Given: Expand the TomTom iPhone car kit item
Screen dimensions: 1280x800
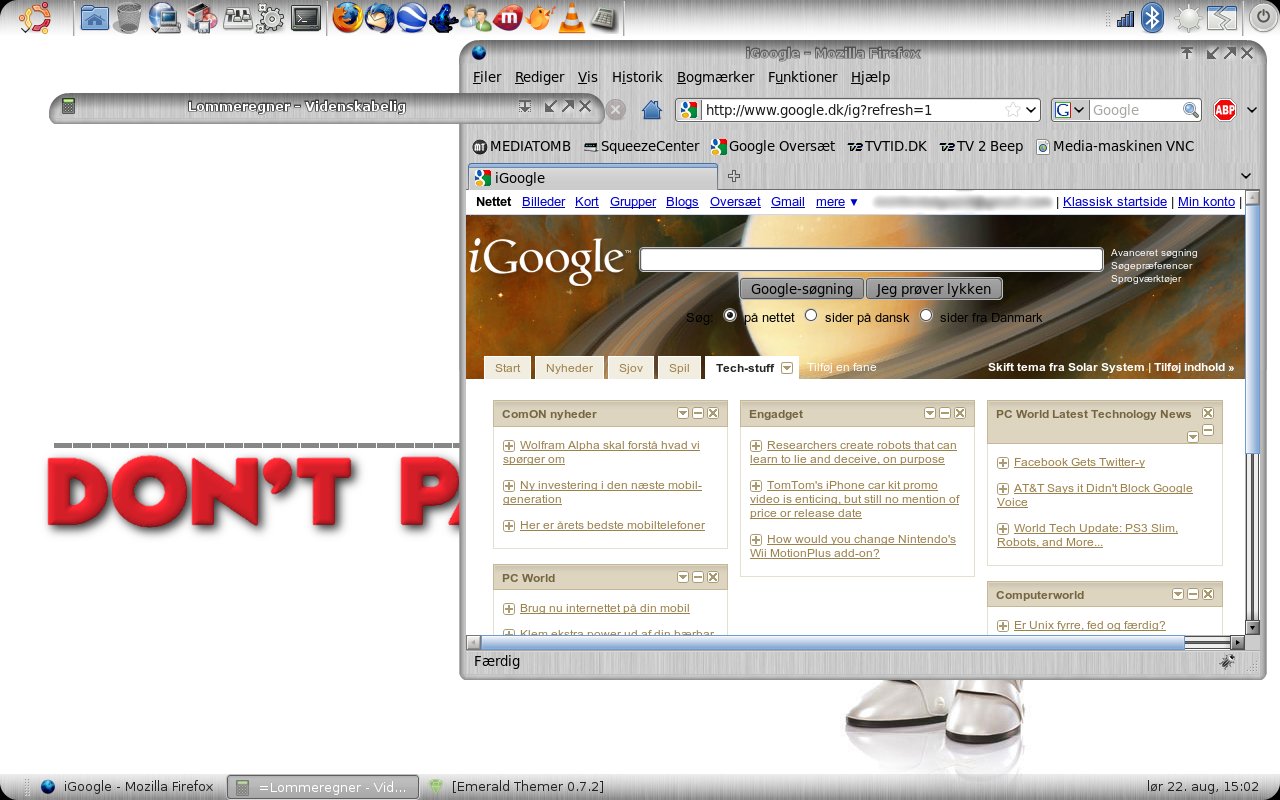Looking at the screenshot, I should pyautogui.click(x=756, y=486).
